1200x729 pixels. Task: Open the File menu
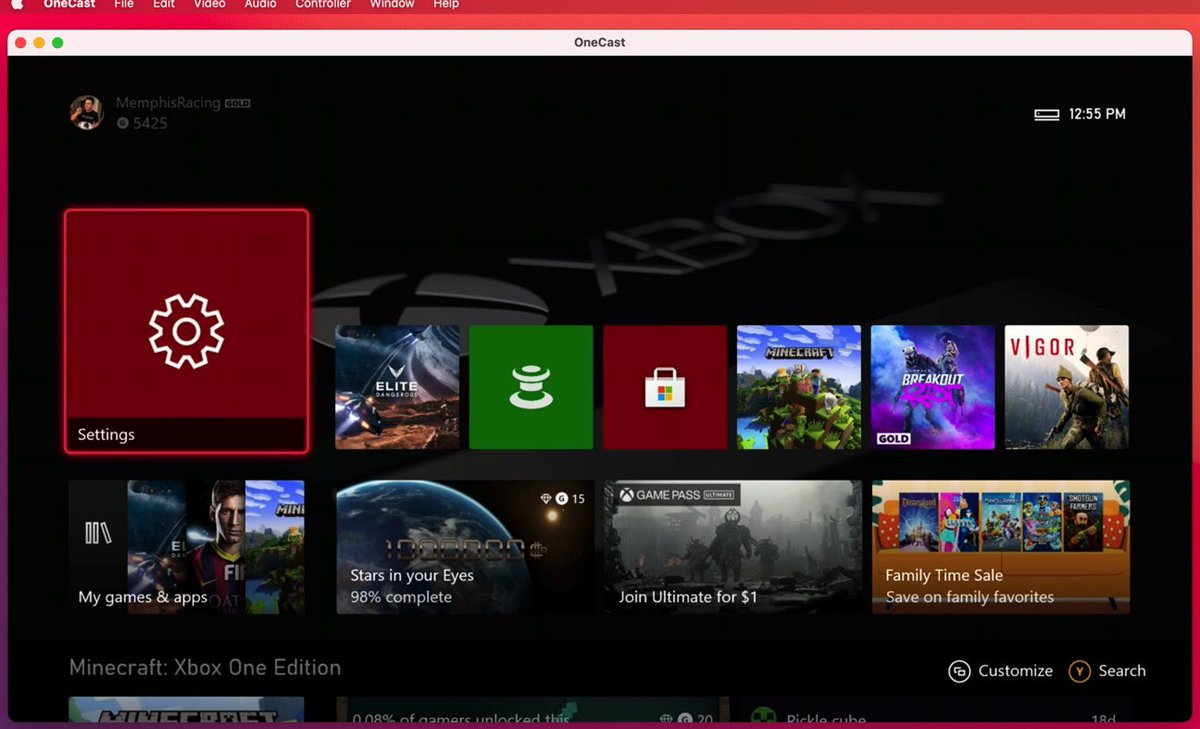[124, 4]
